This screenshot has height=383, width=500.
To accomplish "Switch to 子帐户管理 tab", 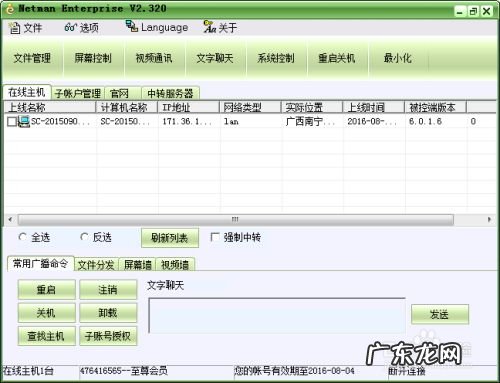I will (x=78, y=93).
